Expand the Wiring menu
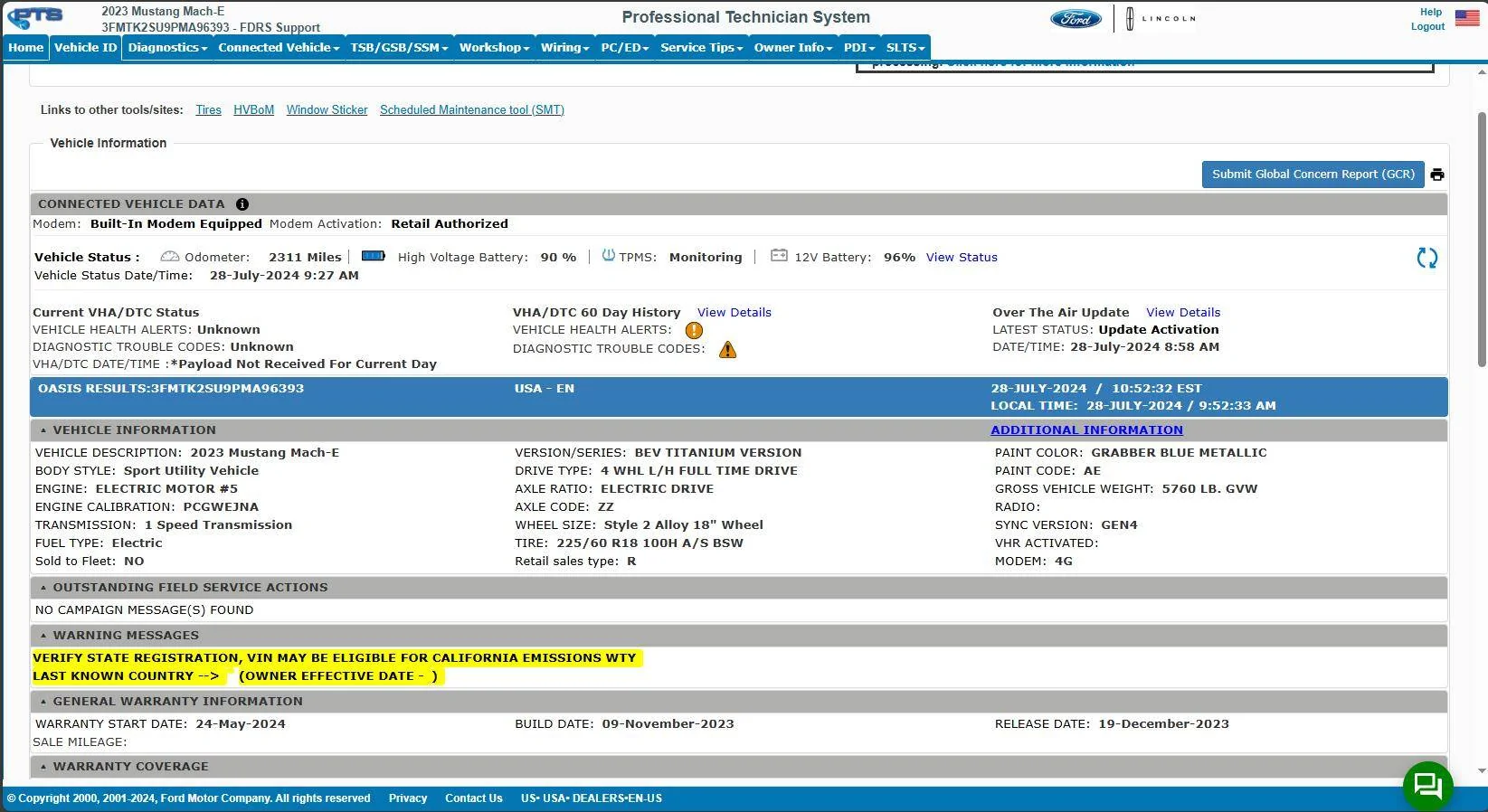Viewport: 1488px width, 812px height. point(564,48)
